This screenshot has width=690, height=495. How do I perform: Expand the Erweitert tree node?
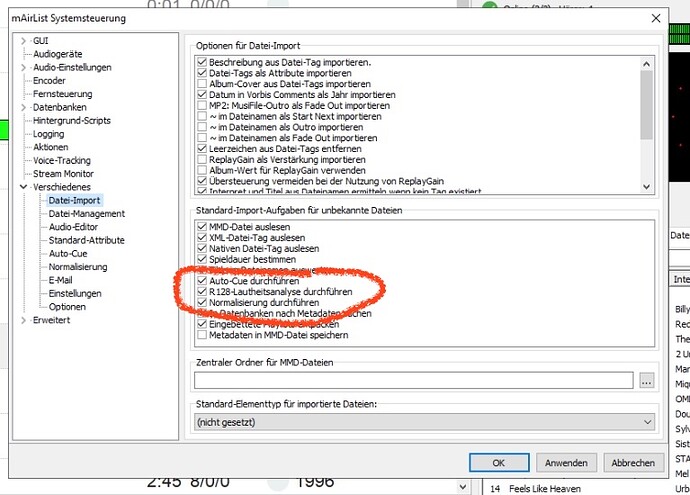pyautogui.click(x=23, y=320)
